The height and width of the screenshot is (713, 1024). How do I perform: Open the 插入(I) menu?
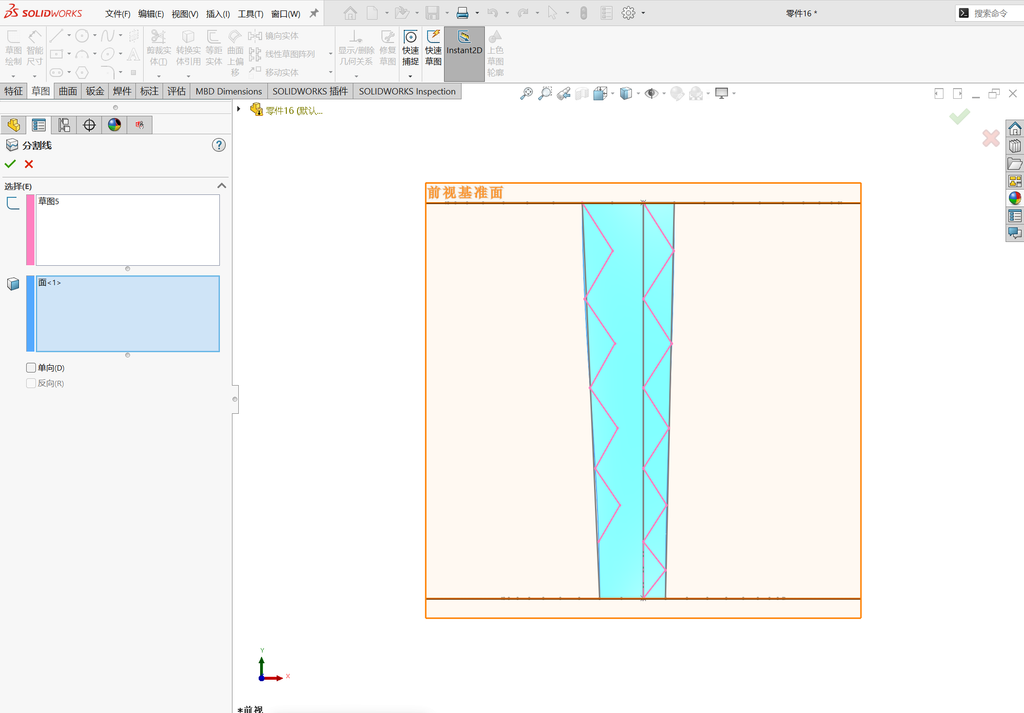pyautogui.click(x=217, y=14)
